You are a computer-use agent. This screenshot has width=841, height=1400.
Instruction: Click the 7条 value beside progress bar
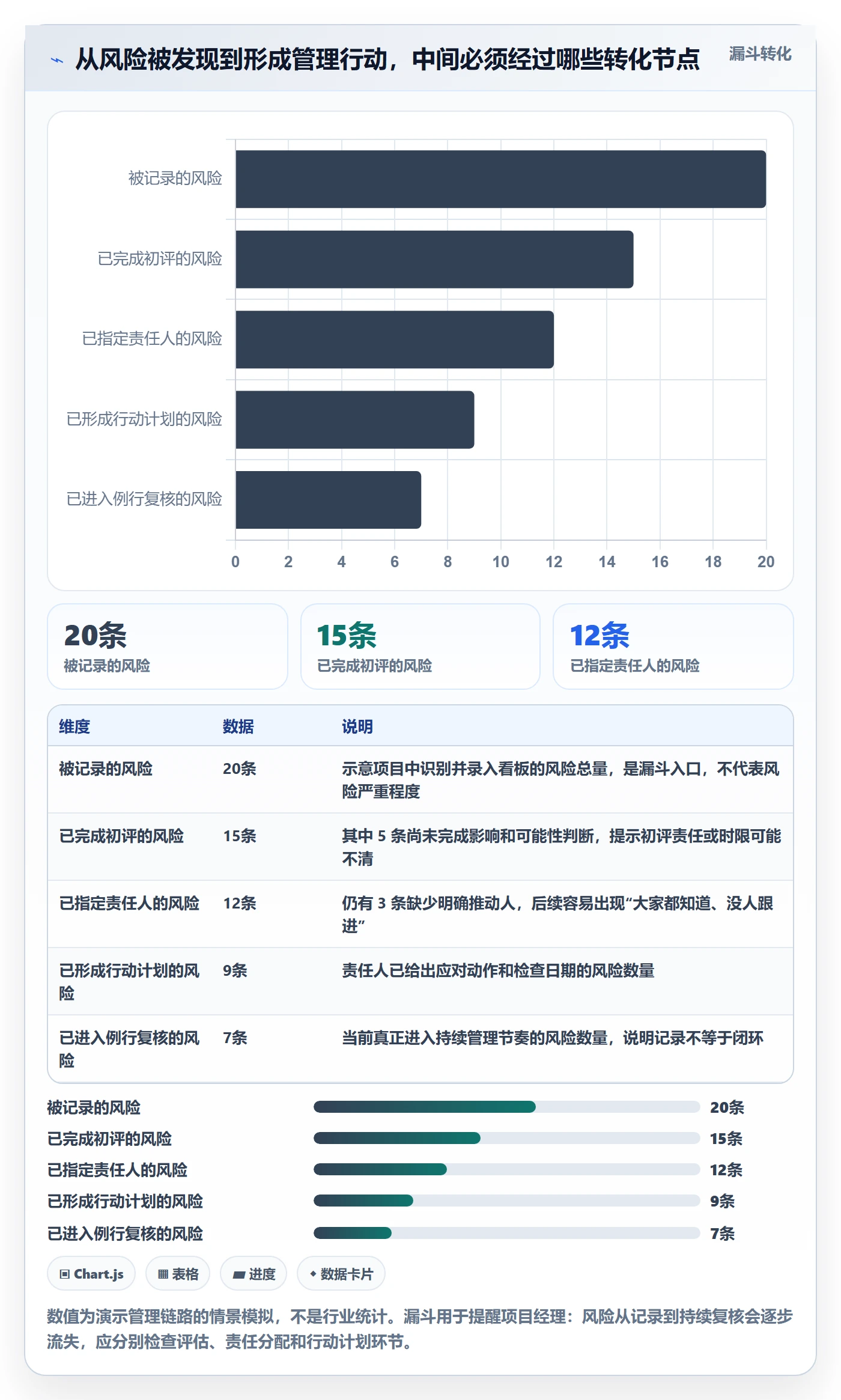tap(723, 1234)
